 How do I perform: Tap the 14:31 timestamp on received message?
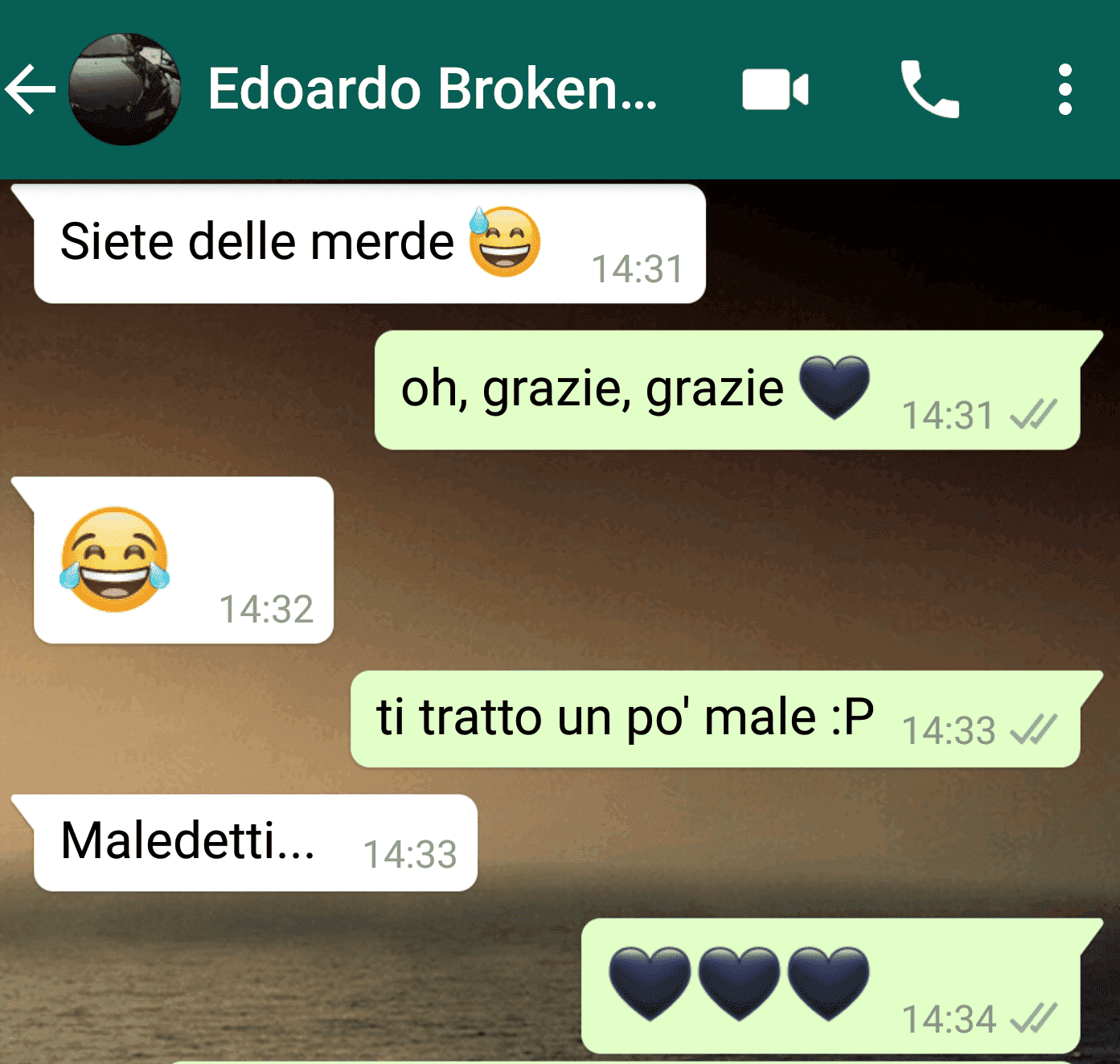click(638, 269)
